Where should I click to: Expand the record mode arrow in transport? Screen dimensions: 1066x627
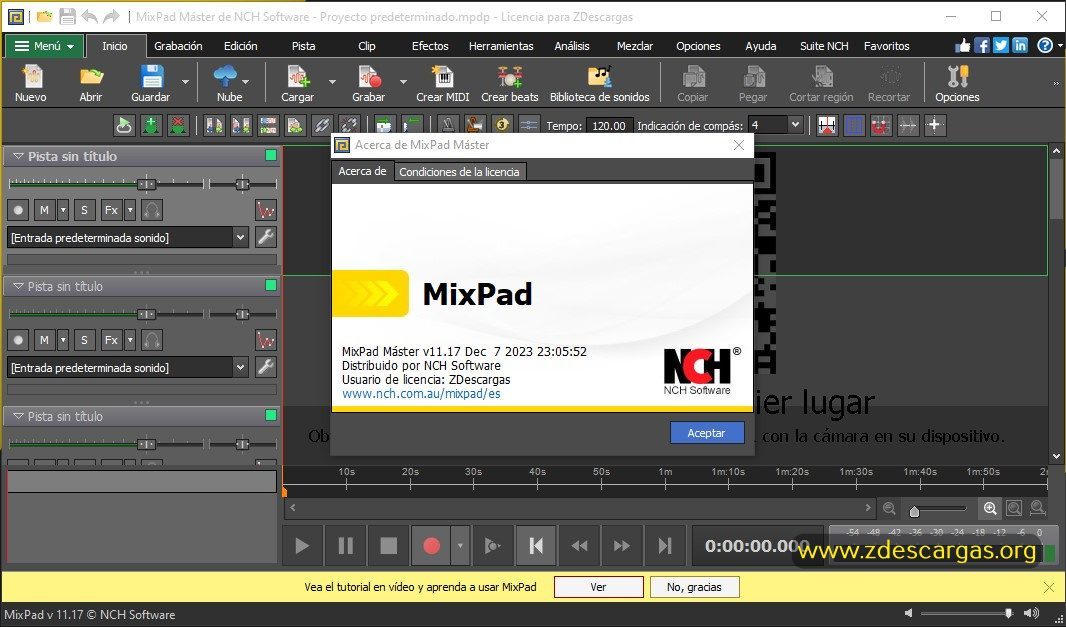[x=460, y=545]
